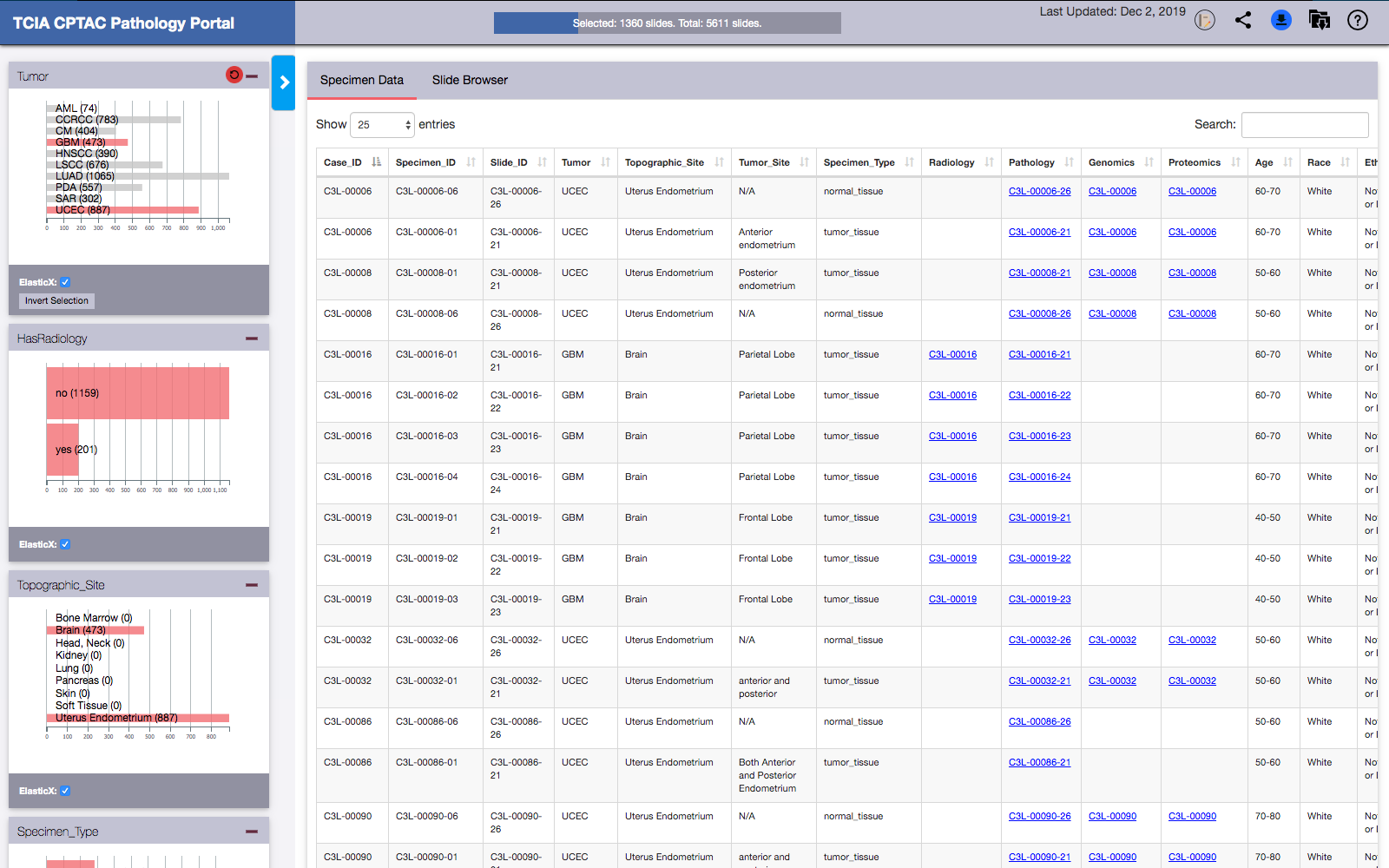Uncheck ElasticX in HasRadiology panel

pyautogui.click(x=65, y=544)
